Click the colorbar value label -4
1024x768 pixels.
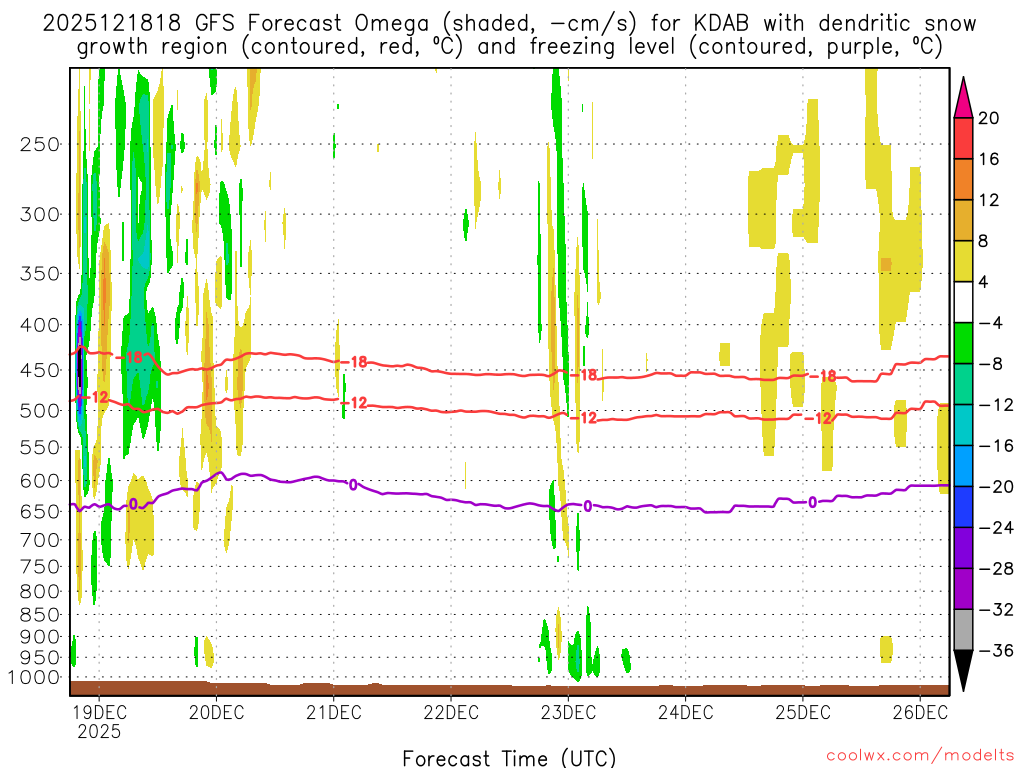[991, 323]
